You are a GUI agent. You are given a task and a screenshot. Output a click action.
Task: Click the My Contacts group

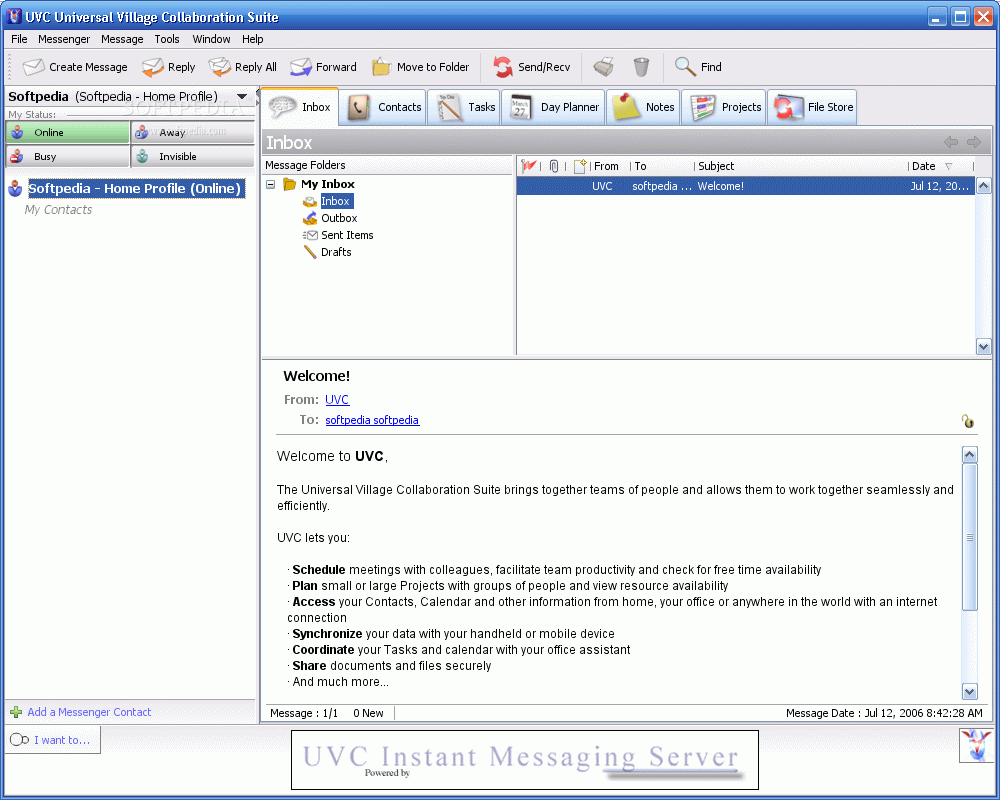[58, 209]
